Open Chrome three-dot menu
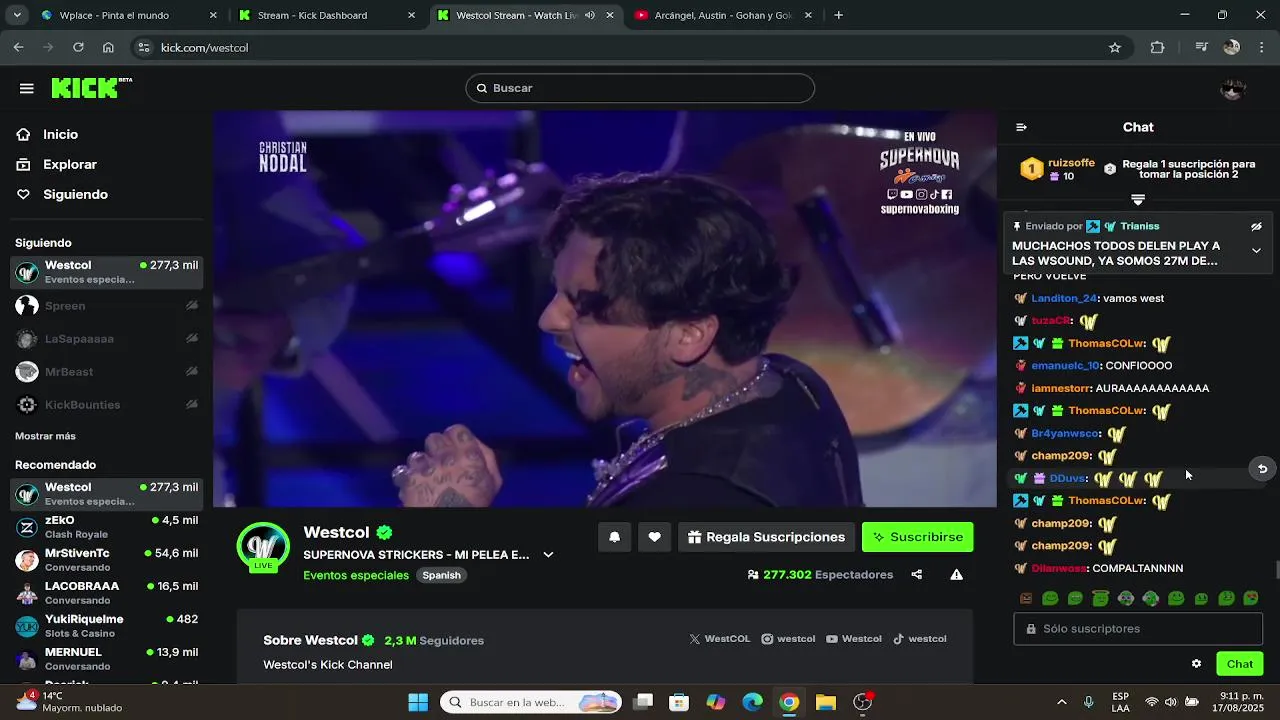 click(1261, 47)
